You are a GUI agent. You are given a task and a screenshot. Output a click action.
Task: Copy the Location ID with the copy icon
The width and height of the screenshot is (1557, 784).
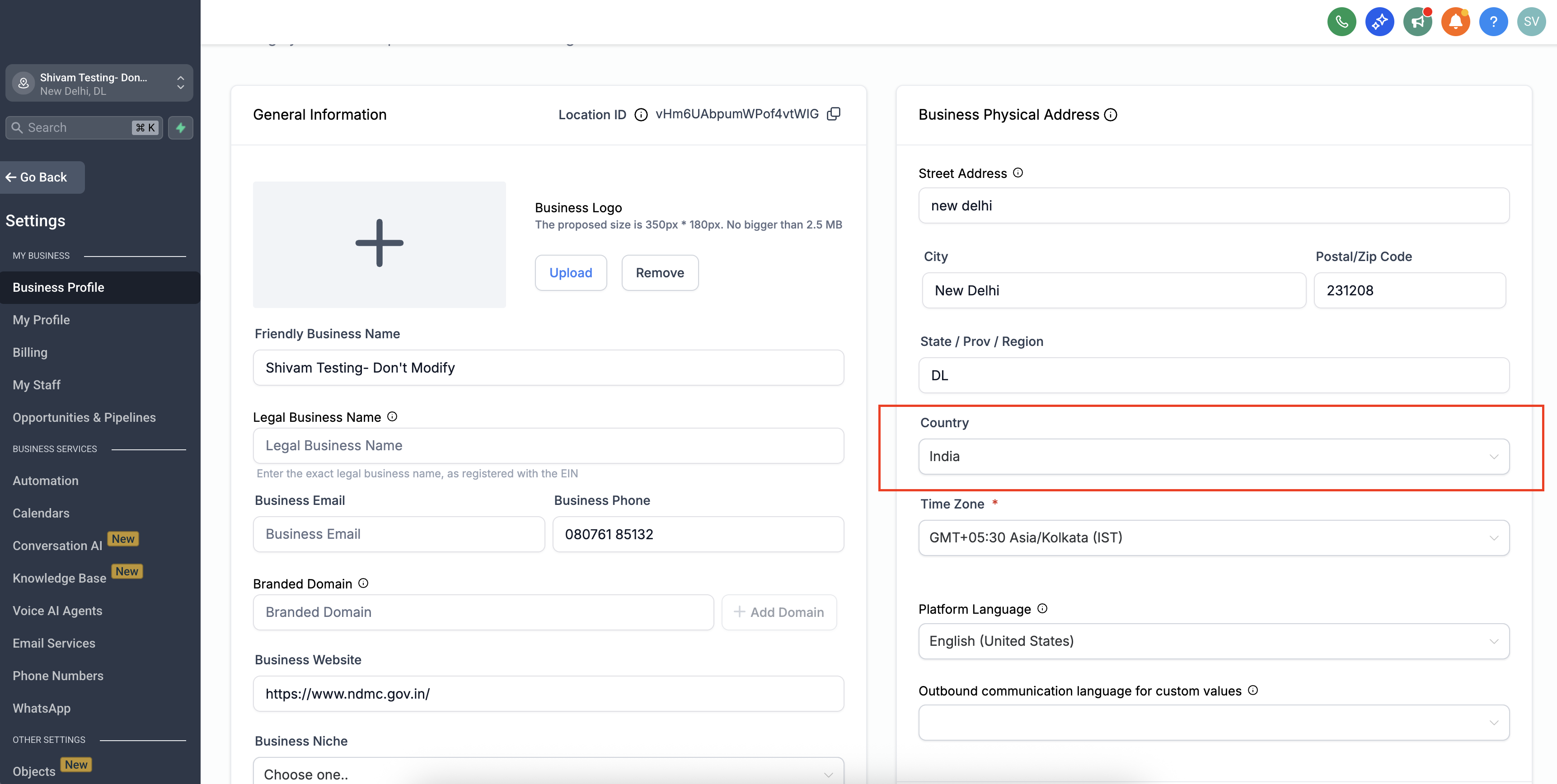[x=834, y=114]
